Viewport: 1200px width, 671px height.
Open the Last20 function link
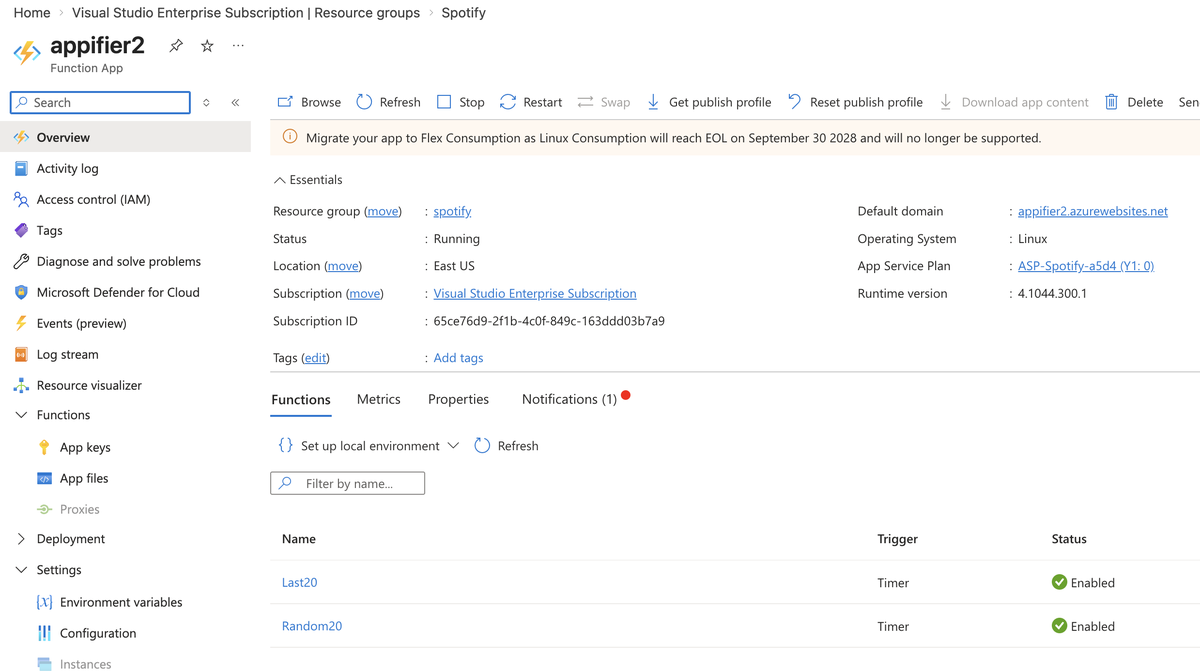tap(299, 582)
